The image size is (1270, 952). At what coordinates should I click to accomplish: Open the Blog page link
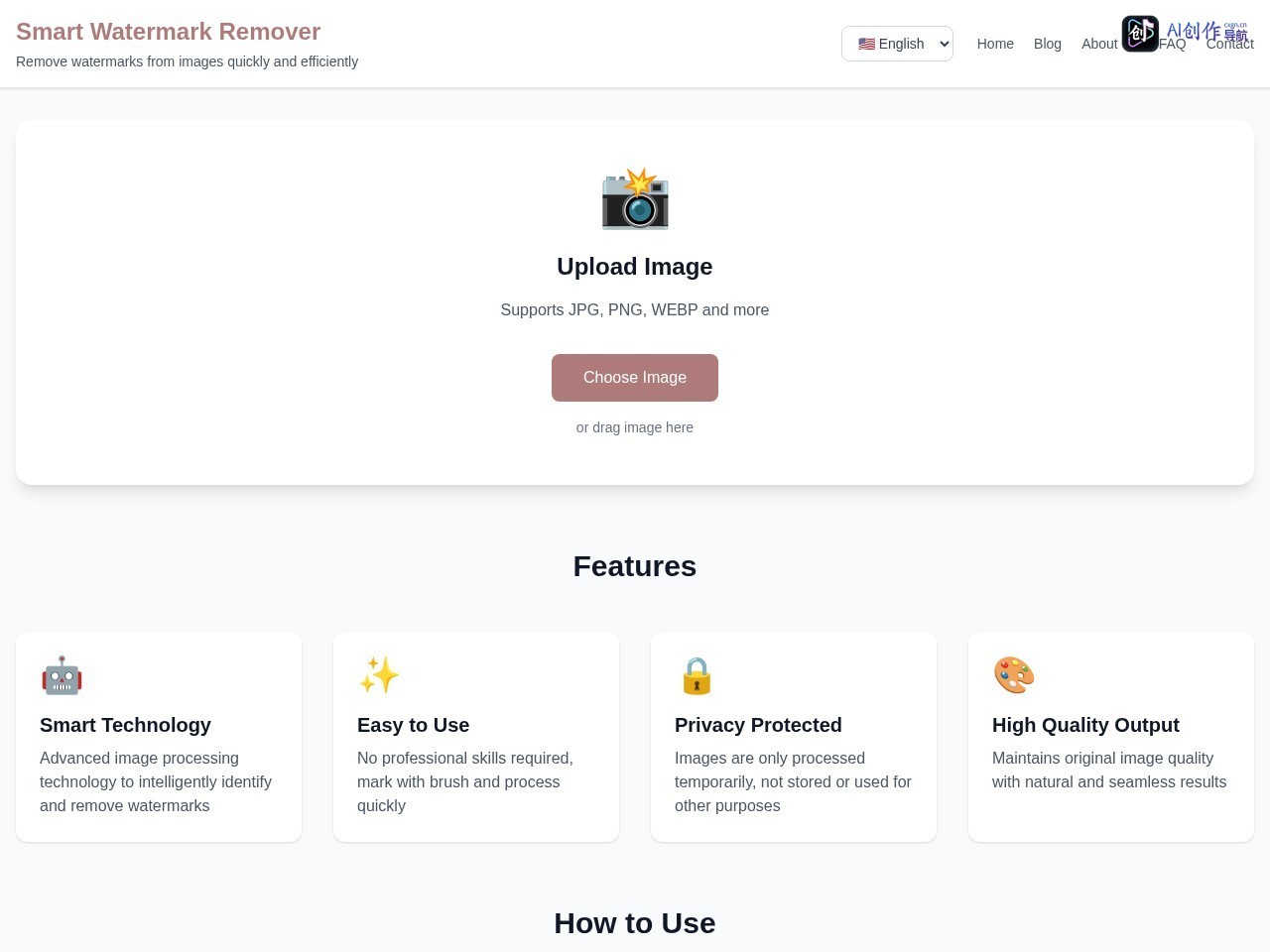tap(1048, 44)
